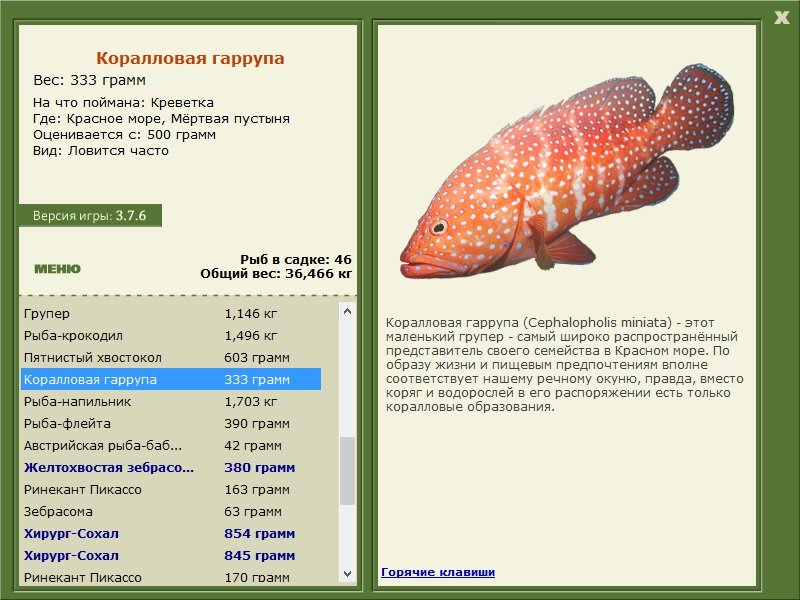Select the Рыба-флейта row

coord(171,423)
